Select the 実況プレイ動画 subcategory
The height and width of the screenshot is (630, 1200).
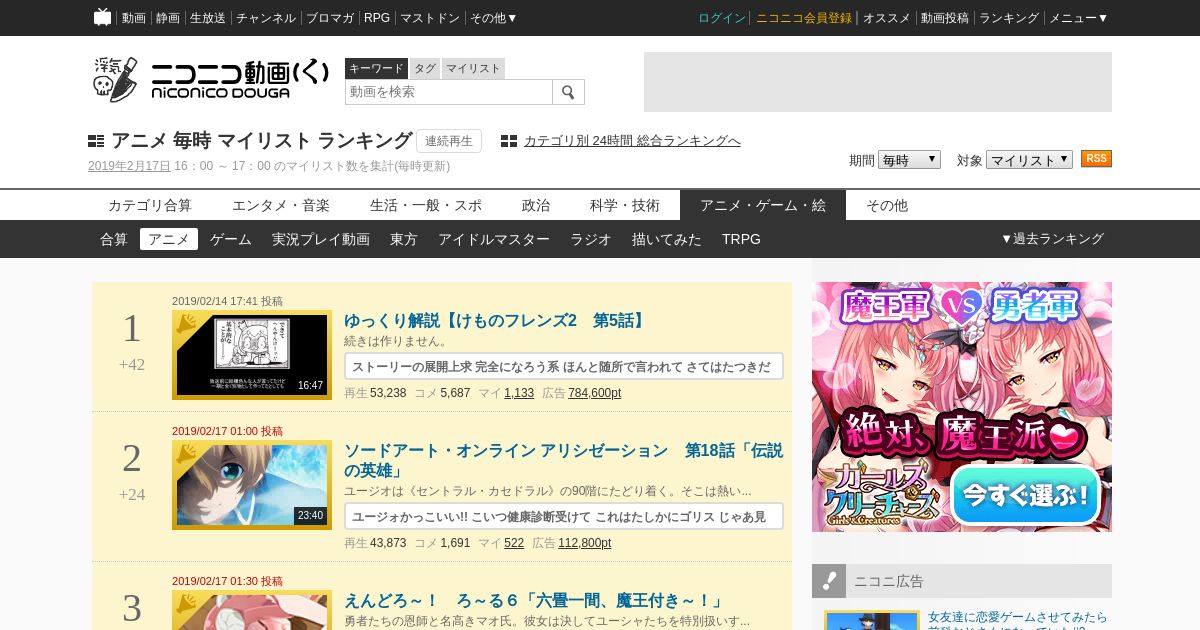point(321,239)
